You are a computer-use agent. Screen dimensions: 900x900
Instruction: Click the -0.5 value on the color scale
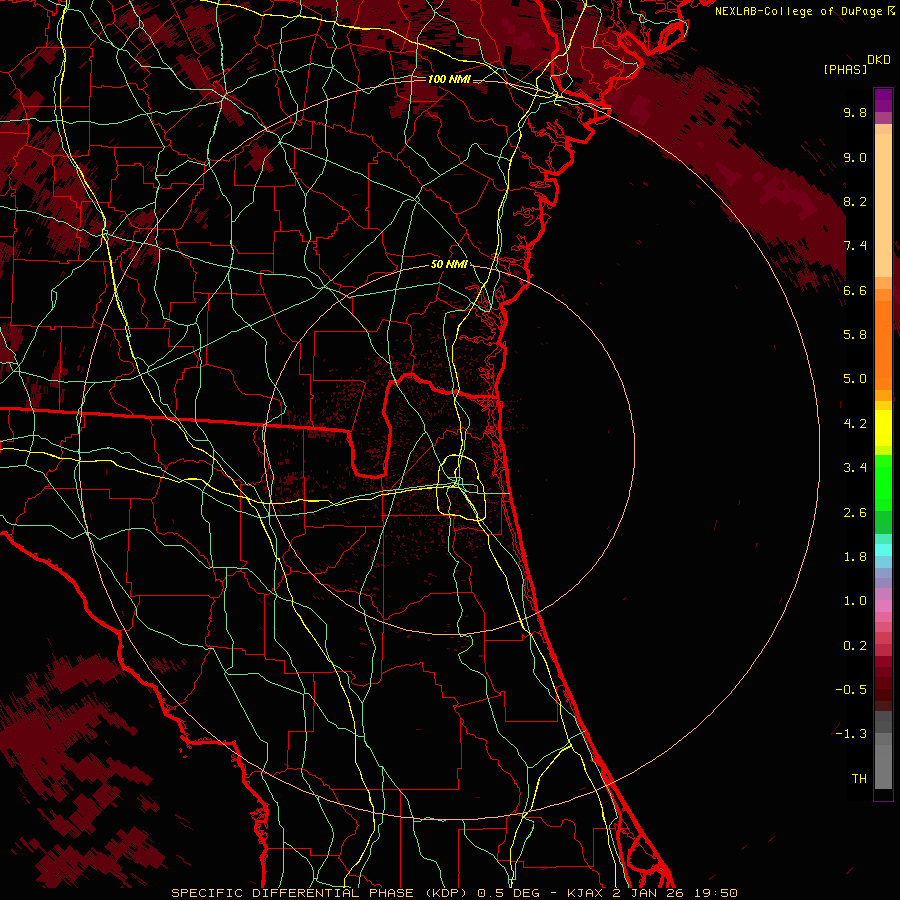click(x=851, y=690)
